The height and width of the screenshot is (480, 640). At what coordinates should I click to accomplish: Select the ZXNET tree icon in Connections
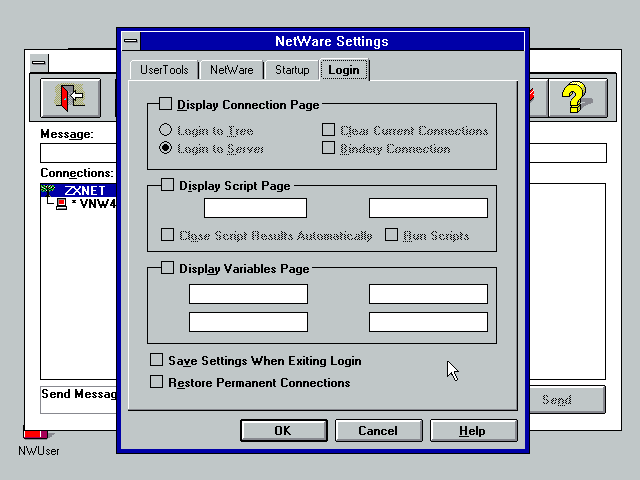[48, 190]
